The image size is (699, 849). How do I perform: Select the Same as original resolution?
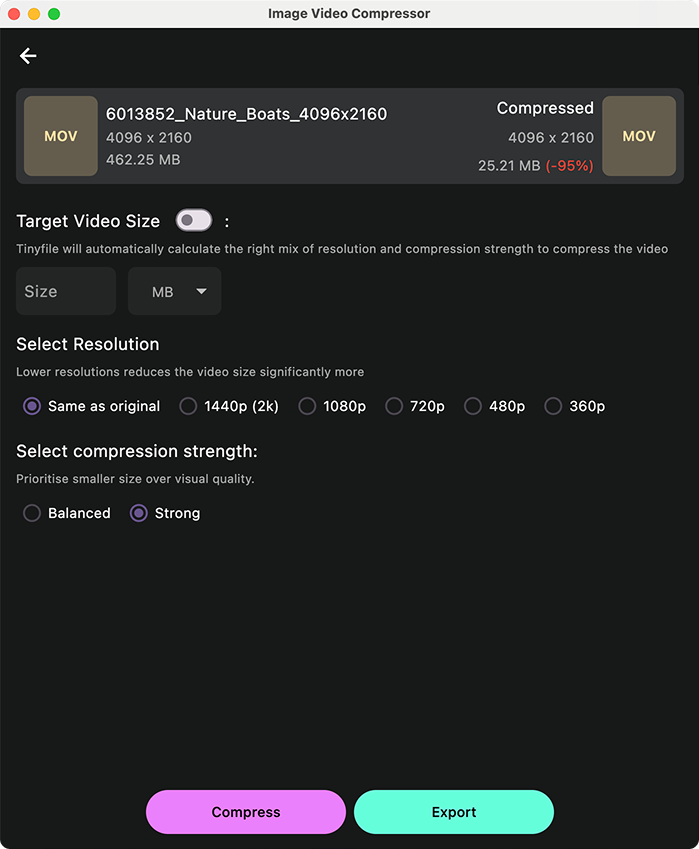pos(33,406)
